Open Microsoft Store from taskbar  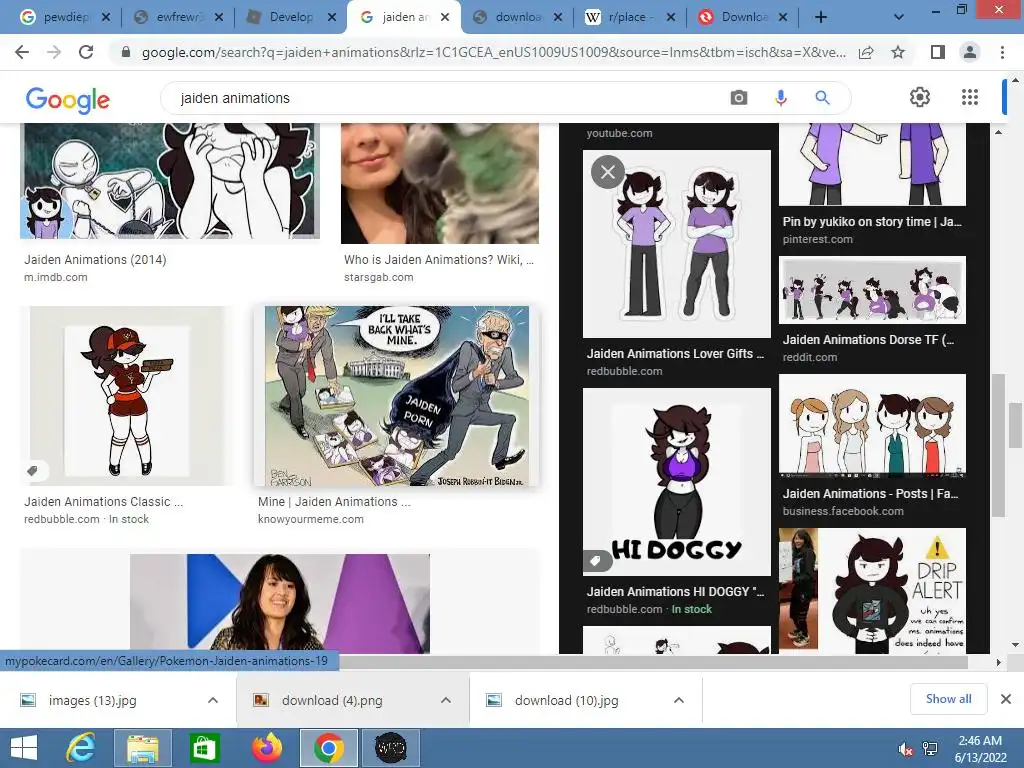point(204,748)
